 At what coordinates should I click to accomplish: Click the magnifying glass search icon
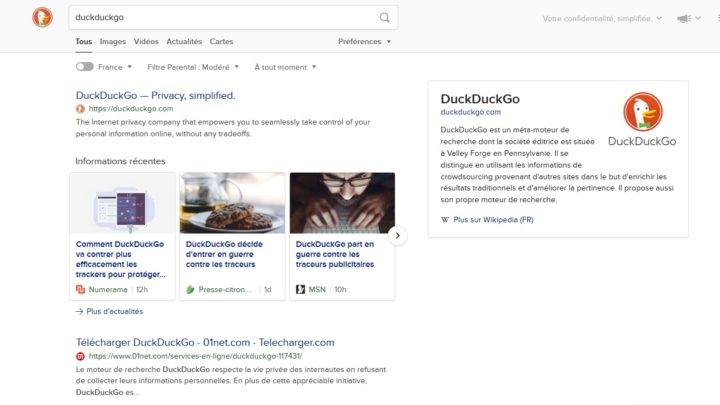384,17
